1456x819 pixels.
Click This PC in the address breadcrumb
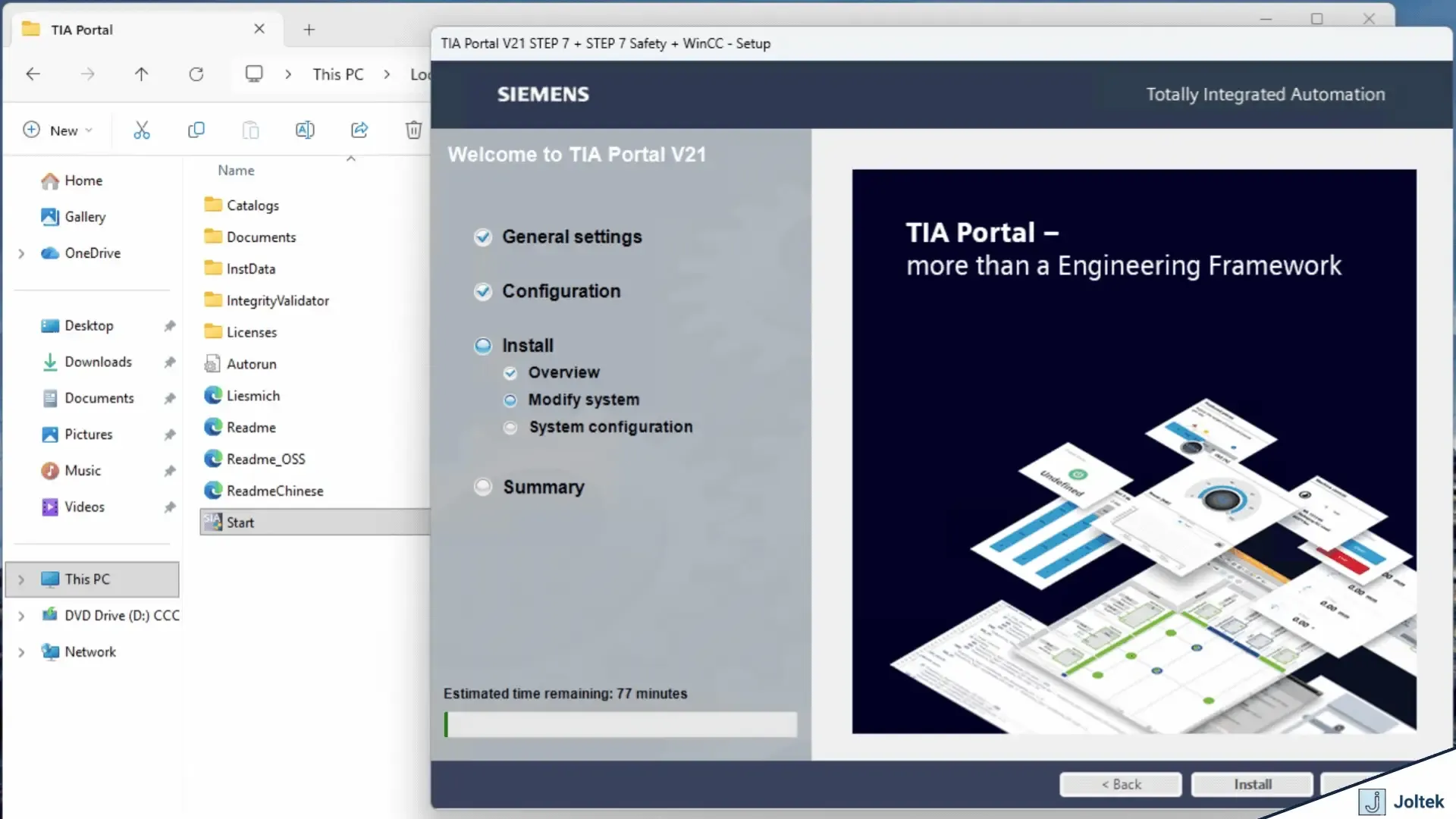pos(338,74)
